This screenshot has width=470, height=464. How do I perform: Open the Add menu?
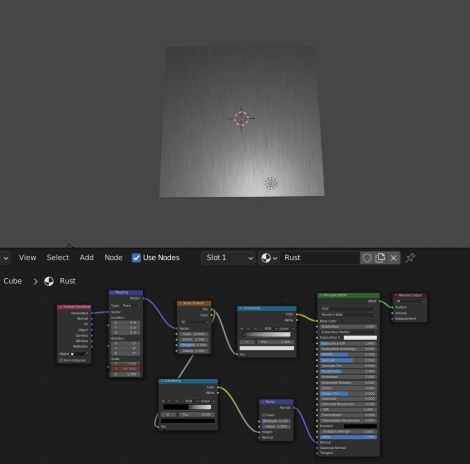[x=86, y=258]
